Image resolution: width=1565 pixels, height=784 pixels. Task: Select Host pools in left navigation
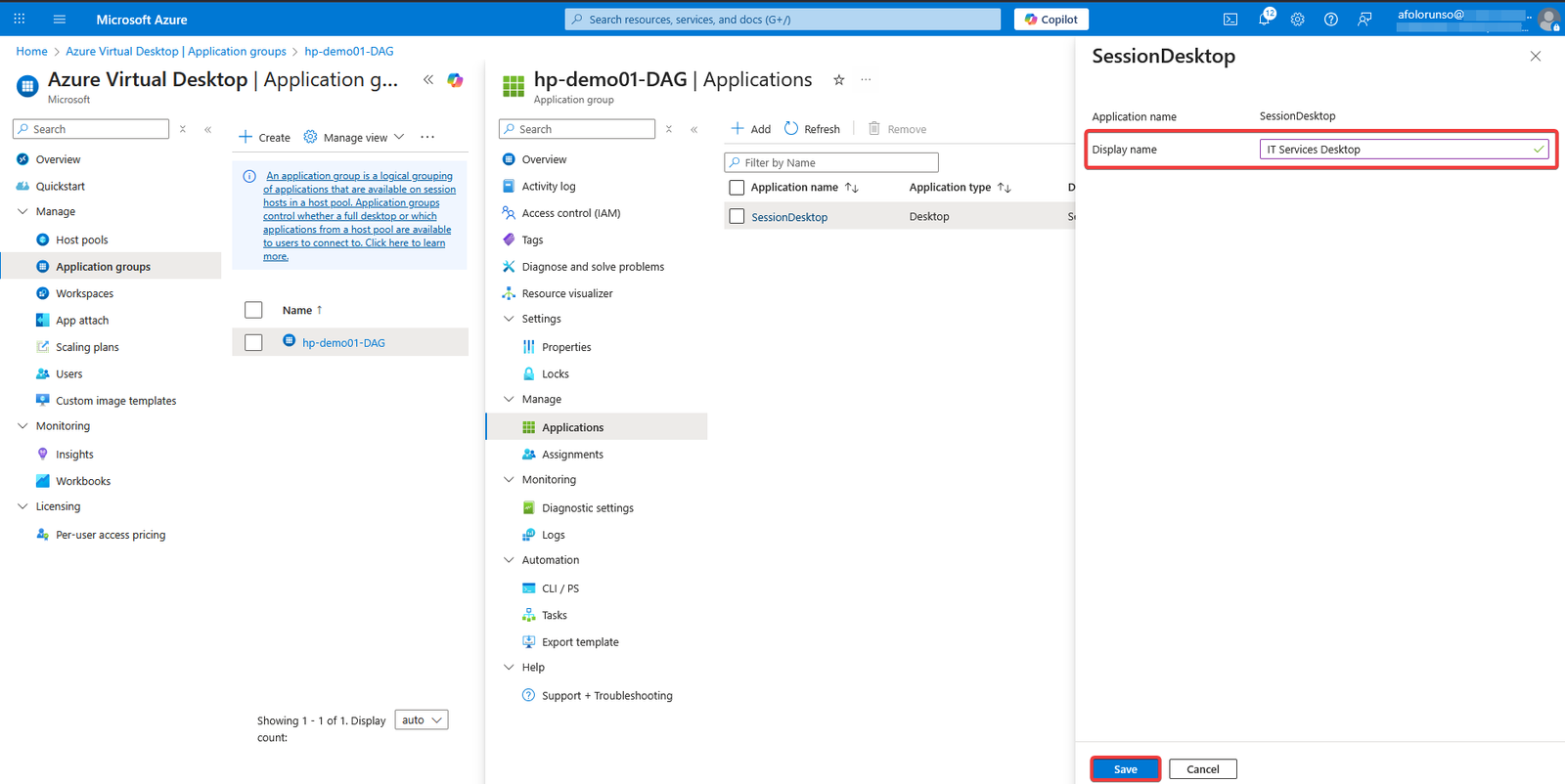(x=82, y=240)
